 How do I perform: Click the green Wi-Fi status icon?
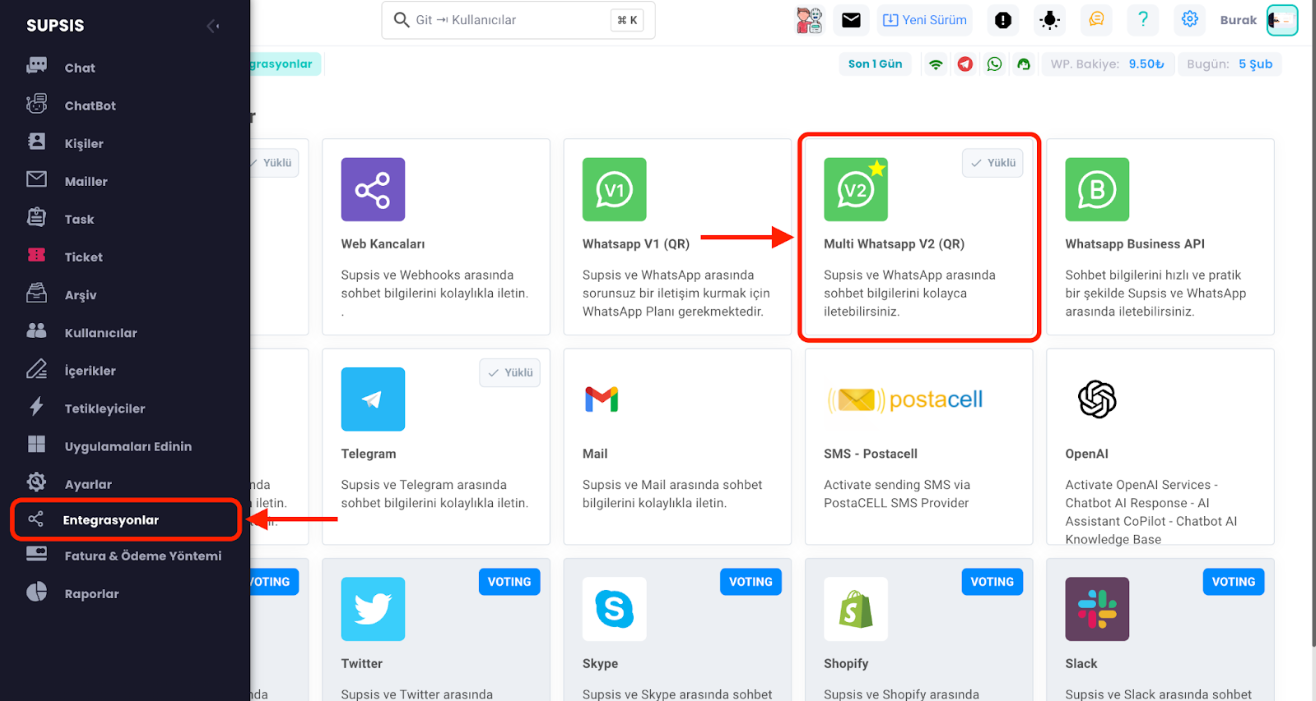tap(936, 64)
